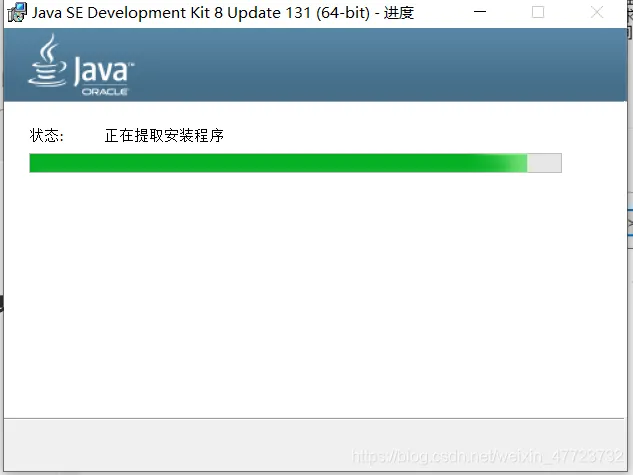Click the green installation progress bar
This screenshot has height=475, width=633.
[295, 163]
